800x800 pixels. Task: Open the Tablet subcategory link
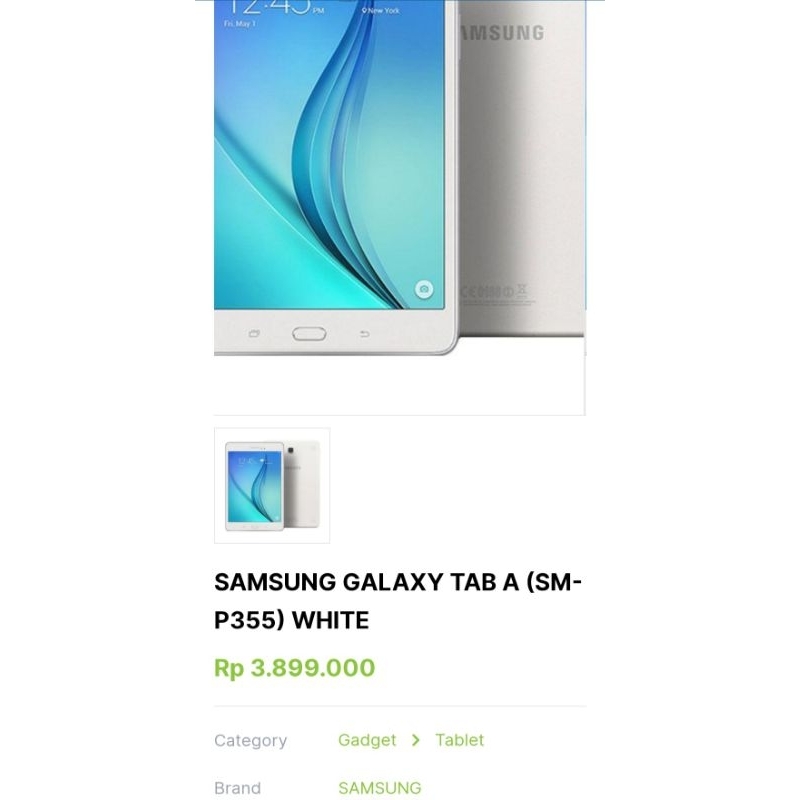coord(459,740)
